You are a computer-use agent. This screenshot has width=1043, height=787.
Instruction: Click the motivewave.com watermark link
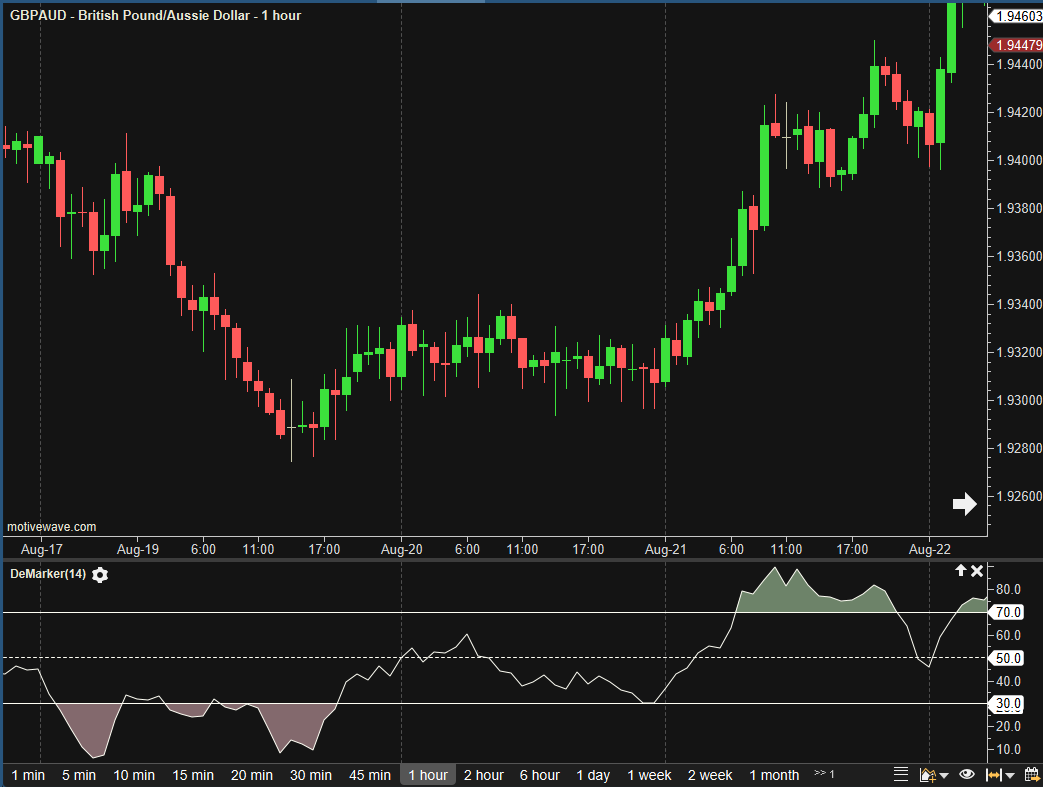[x=52, y=527]
